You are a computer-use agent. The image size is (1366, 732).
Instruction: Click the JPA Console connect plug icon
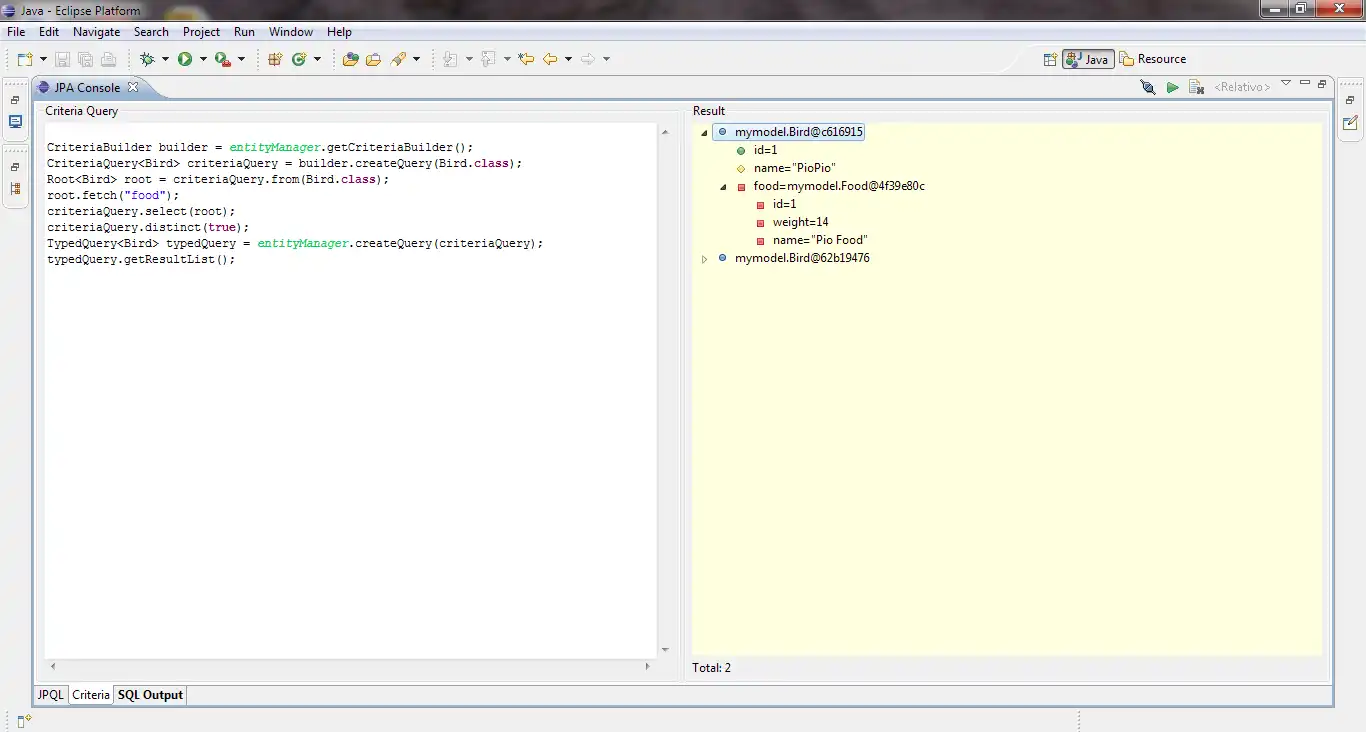click(1148, 88)
